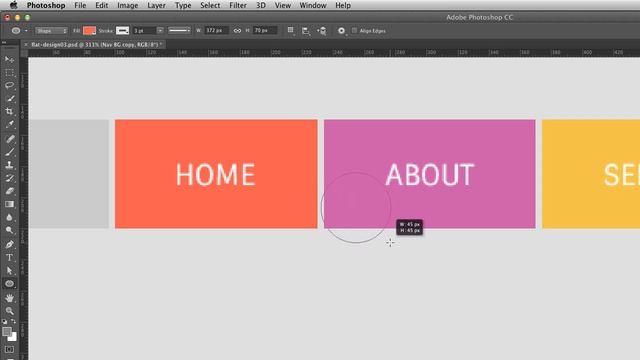Open the tool preset picker arrow
Screen dimensions: 640x360
[x=26, y=31]
